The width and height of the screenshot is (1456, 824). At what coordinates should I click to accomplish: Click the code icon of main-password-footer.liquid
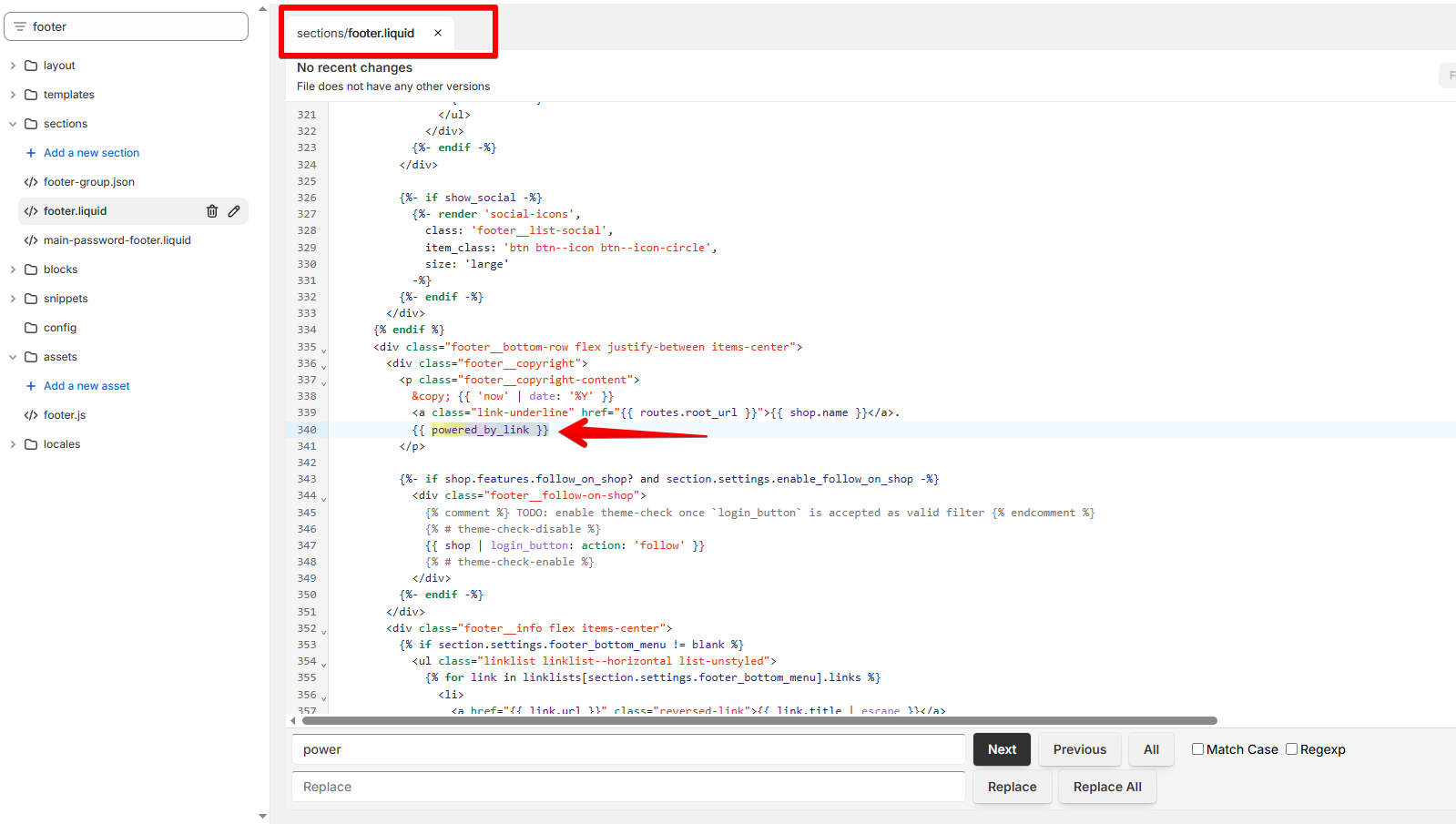pos(31,240)
